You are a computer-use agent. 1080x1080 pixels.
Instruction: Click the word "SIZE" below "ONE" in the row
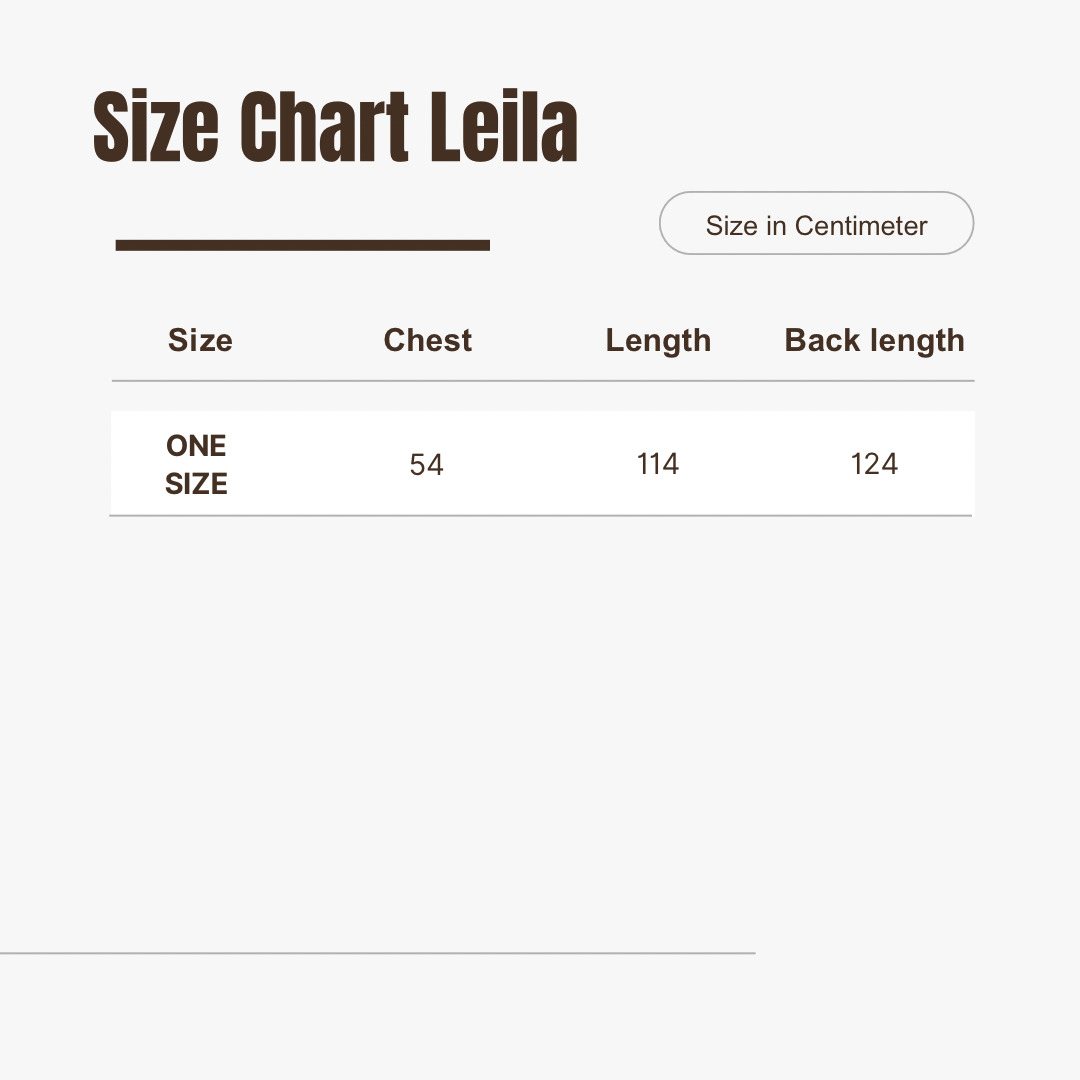(197, 485)
